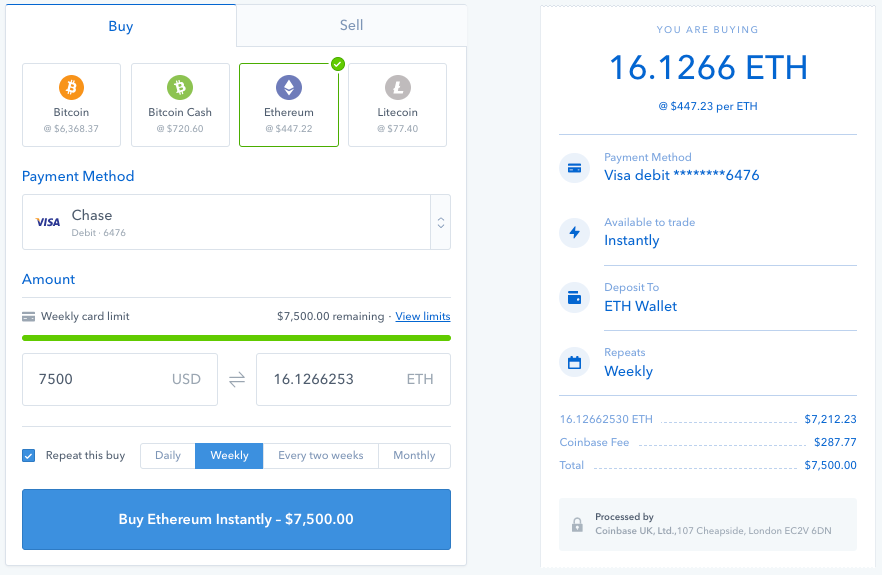Click 'Visa debit ********6476' text
Screen dimensions: 882x575
682,176
